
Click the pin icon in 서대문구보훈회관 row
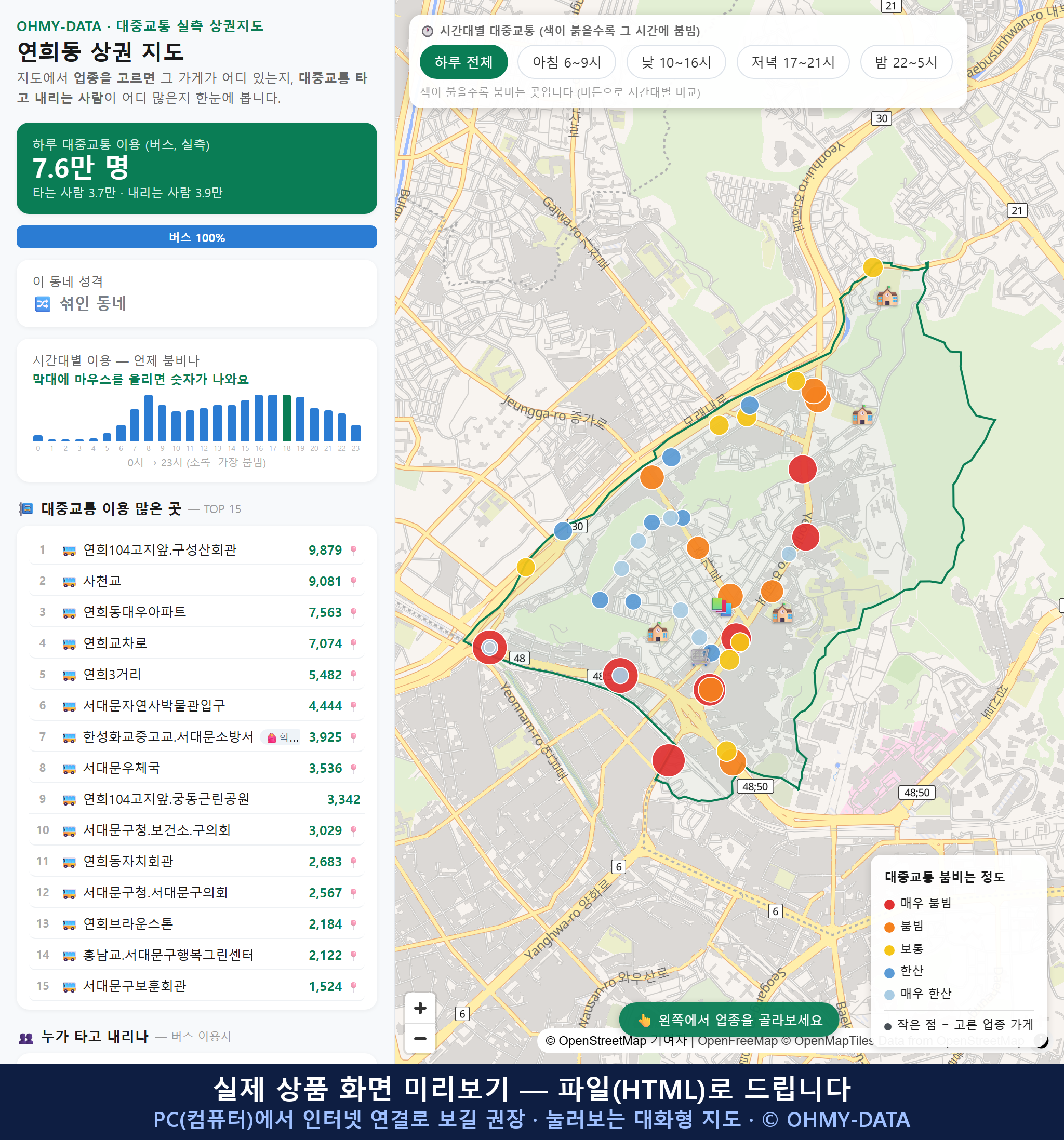pos(353,986)
